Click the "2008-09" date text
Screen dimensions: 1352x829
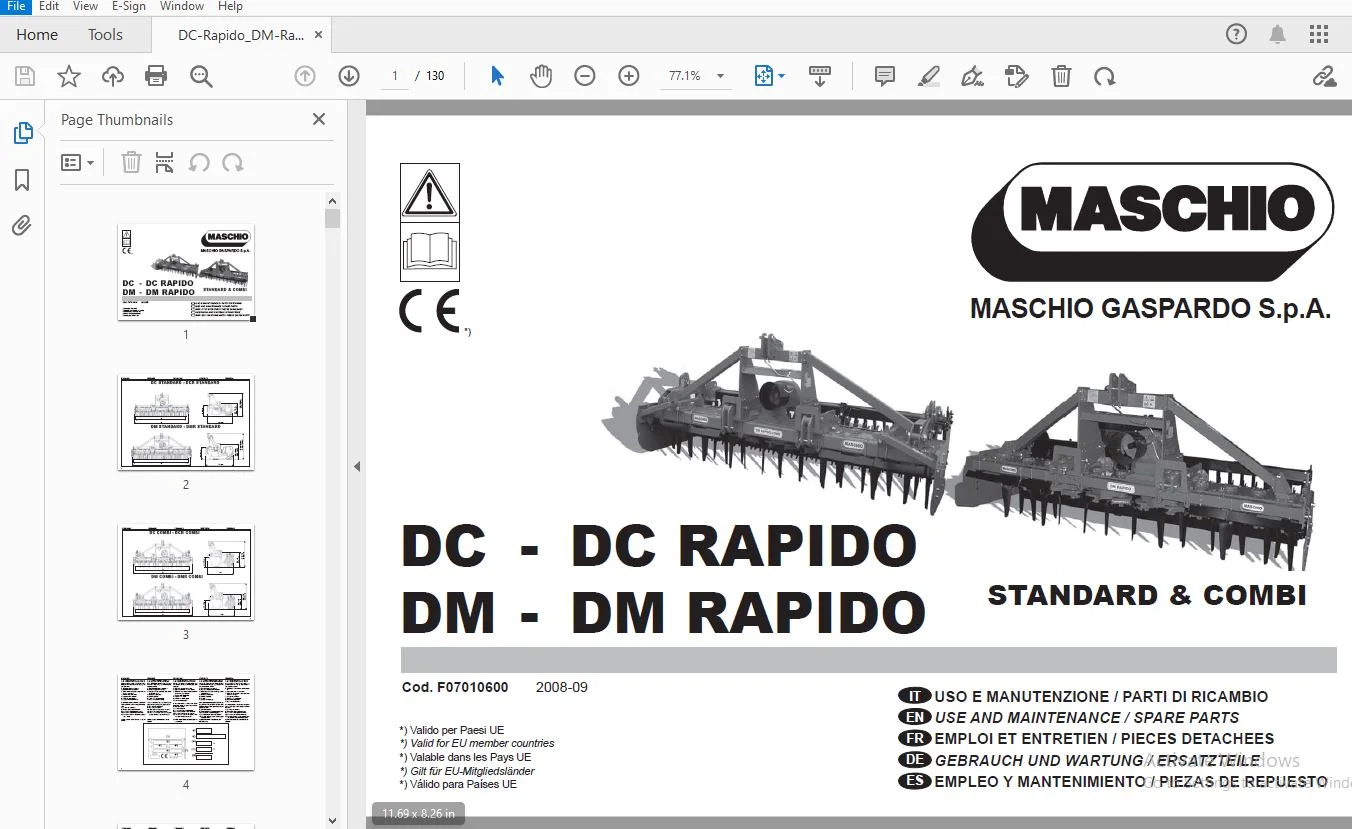562,688
